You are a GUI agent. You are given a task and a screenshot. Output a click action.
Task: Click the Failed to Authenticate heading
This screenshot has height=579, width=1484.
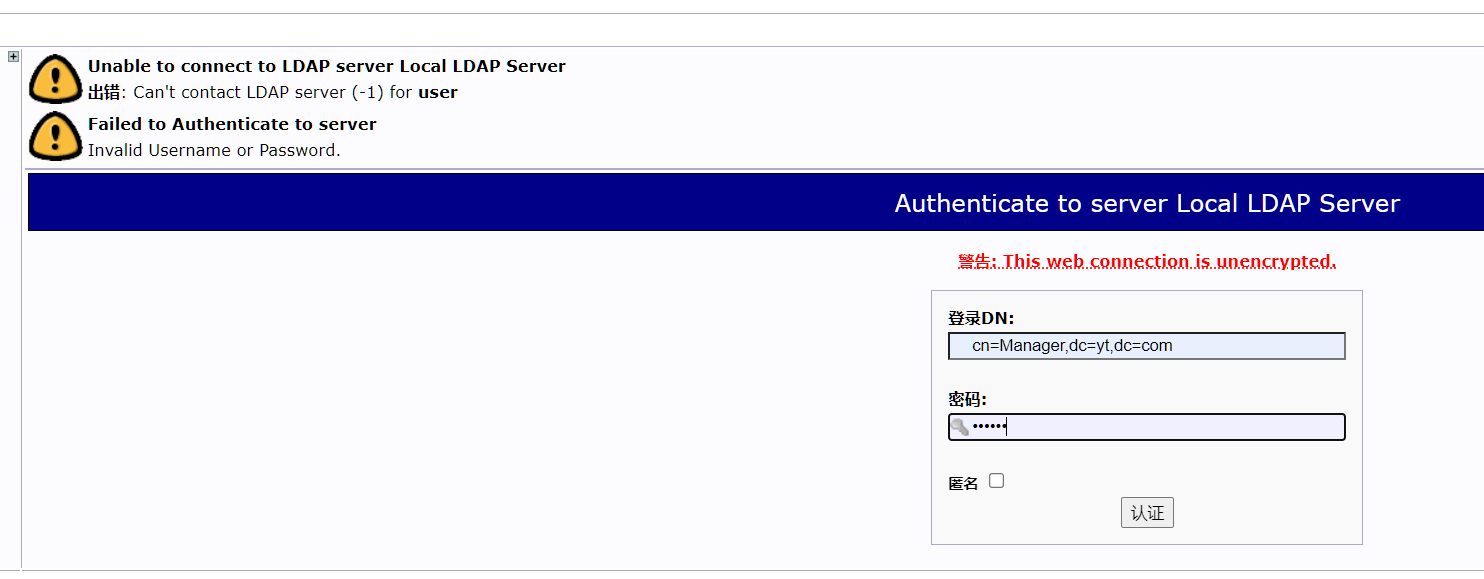pos(231,124)
